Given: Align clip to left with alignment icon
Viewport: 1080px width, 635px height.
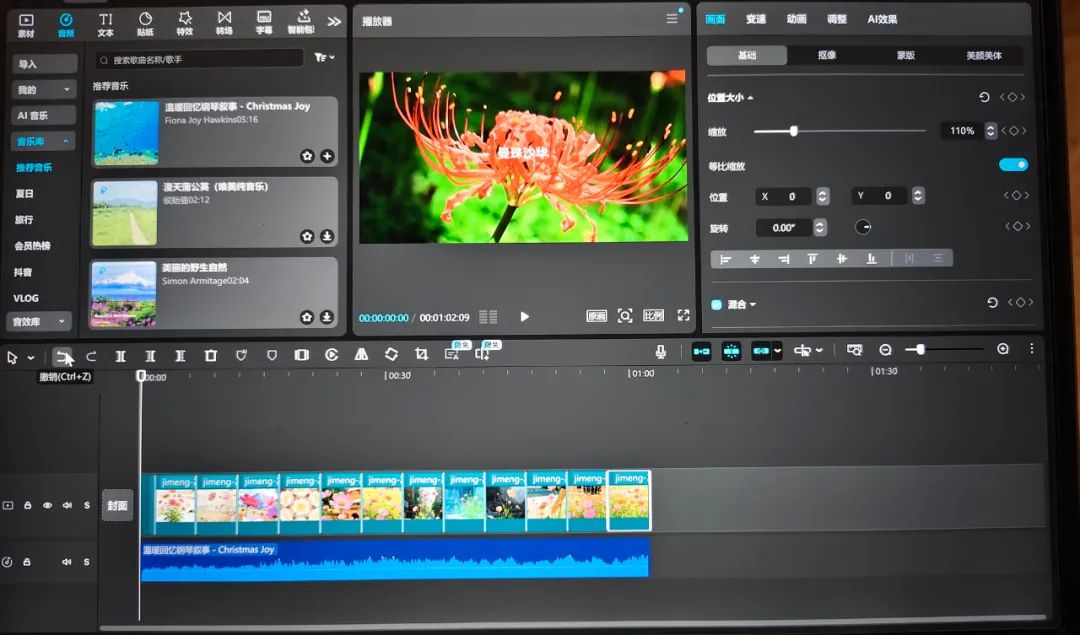Looking at the screenshot, I should click(x=725, y=259).
